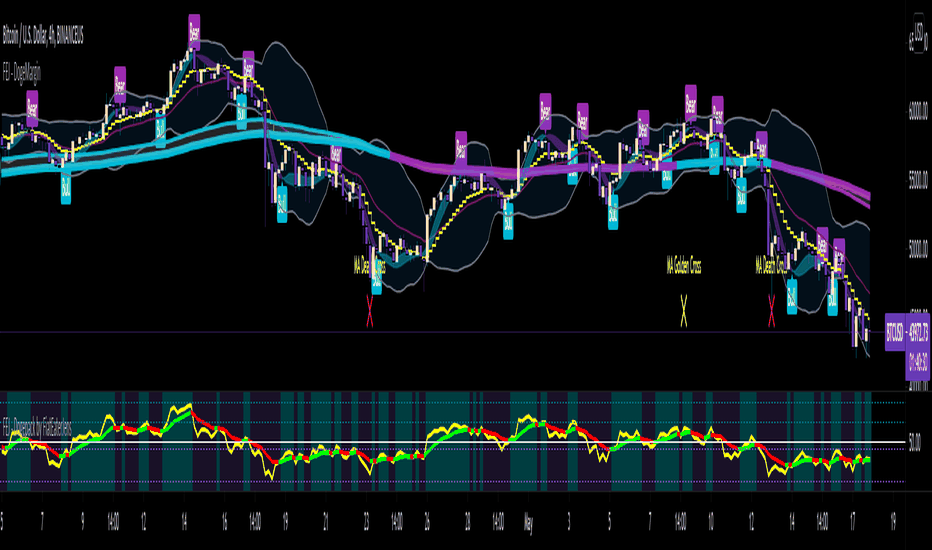
Task: Select the FEI - DogeMargin indicator label
Action: [x=22, y=73]
